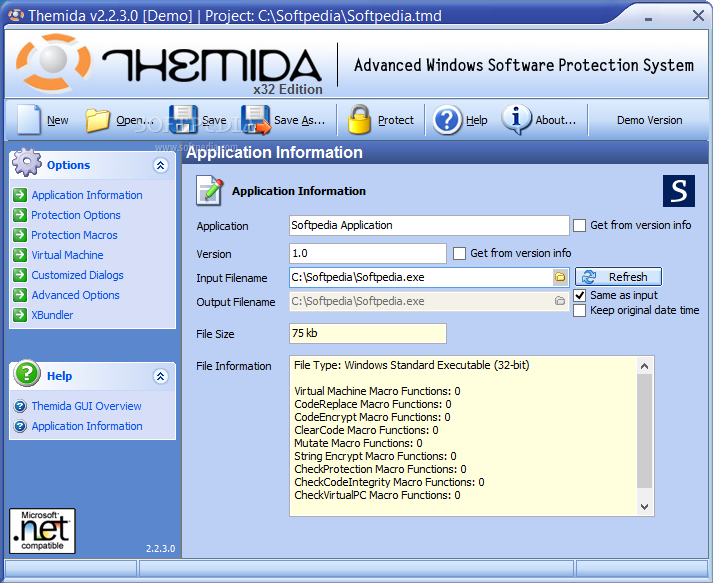Screen dimensions: 713x583
Task: Browse for input filename folder icon
Action: (560, 277)
